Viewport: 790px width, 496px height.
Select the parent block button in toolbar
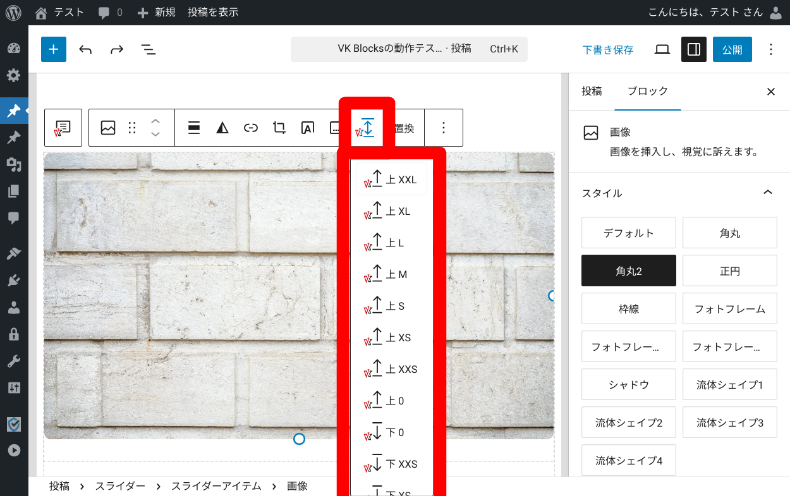(x=62, y=128)
